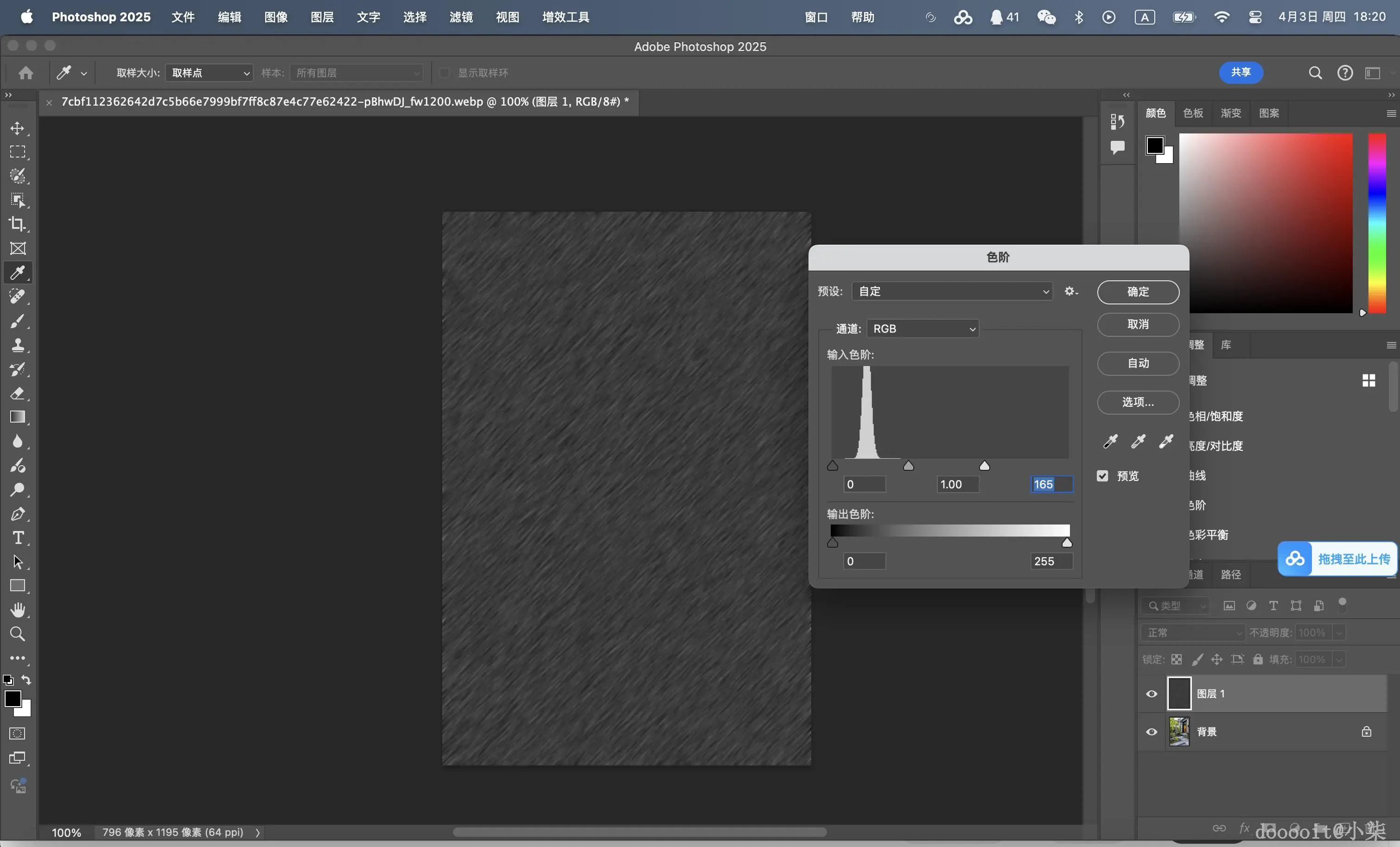Click the white point eyedropper in Levels
The height and width of the screenshot is (847, 1400).
1166,442
